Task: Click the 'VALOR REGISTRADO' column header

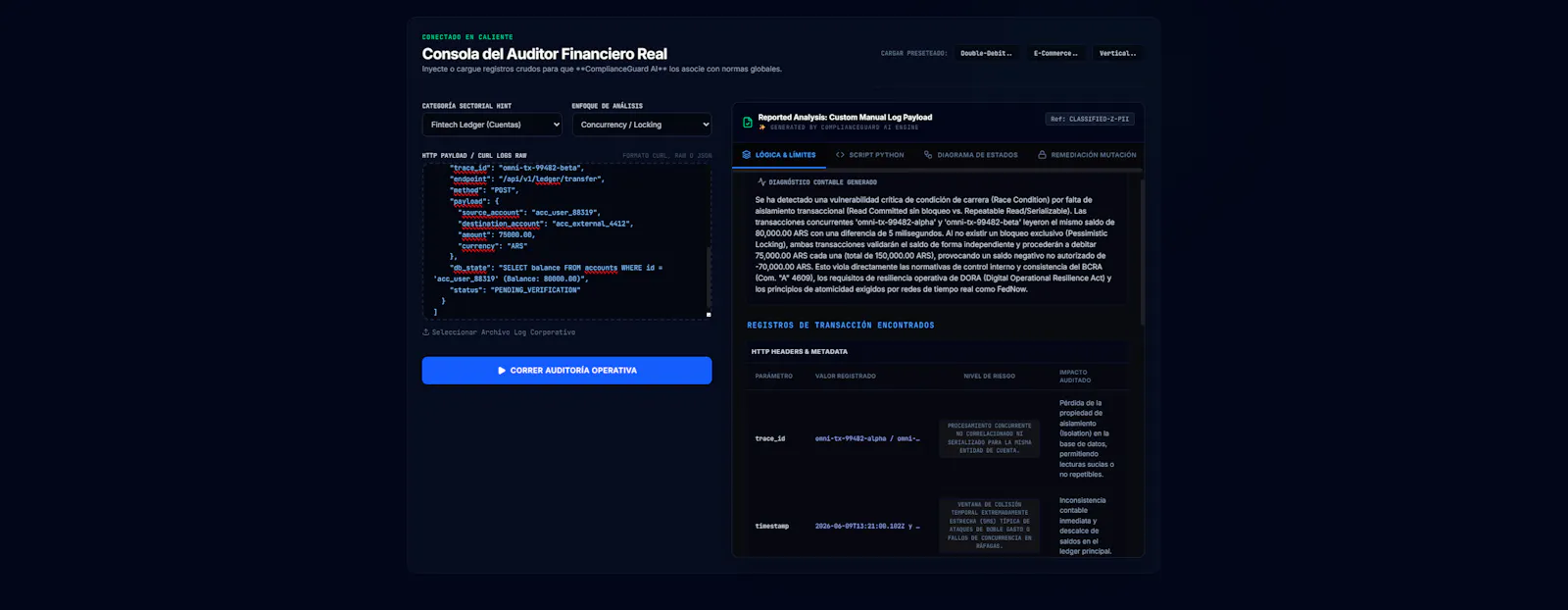Action: pyautogui.click(x=846, y=377)
